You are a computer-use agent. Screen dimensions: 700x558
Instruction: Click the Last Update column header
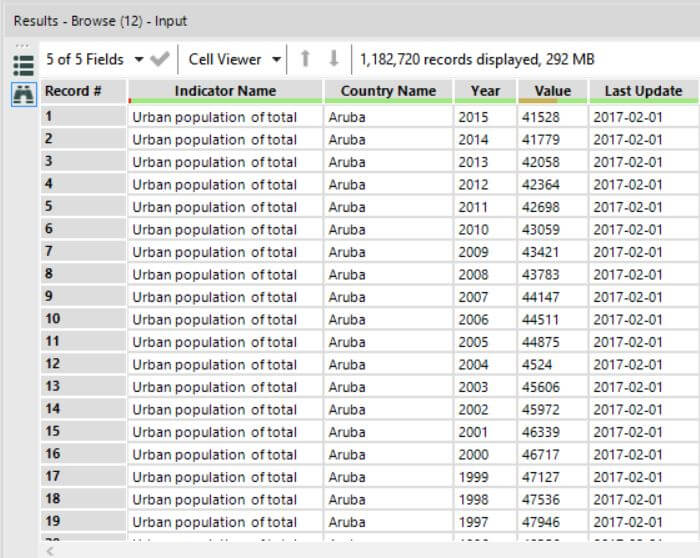[x=643, y=91]
